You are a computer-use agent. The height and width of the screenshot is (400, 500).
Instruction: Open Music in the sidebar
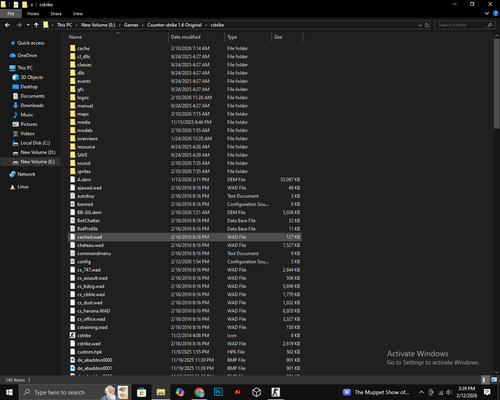pyautogui.click(x=27, y=115)
